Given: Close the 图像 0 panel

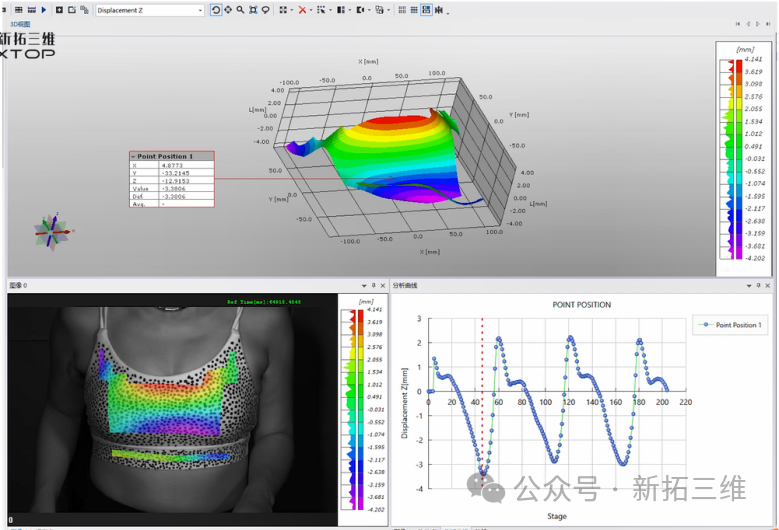Looking at the screenshot, I should coord(383,286).
